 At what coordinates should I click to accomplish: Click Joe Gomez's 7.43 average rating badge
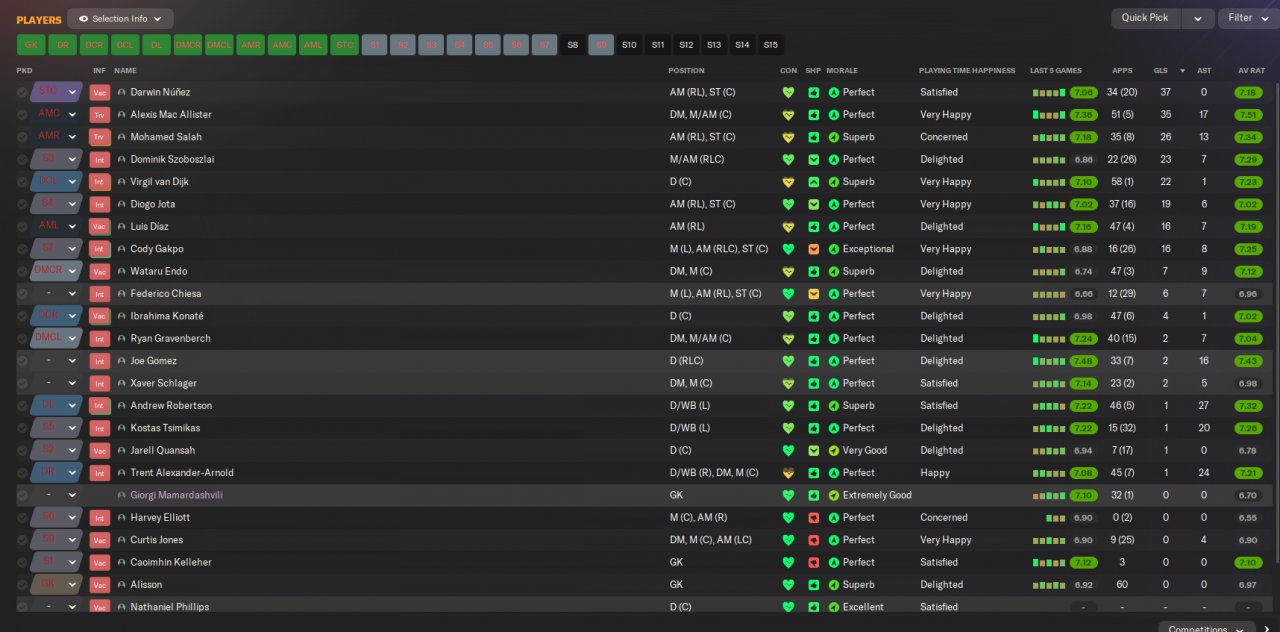[x=1248, y=361]
